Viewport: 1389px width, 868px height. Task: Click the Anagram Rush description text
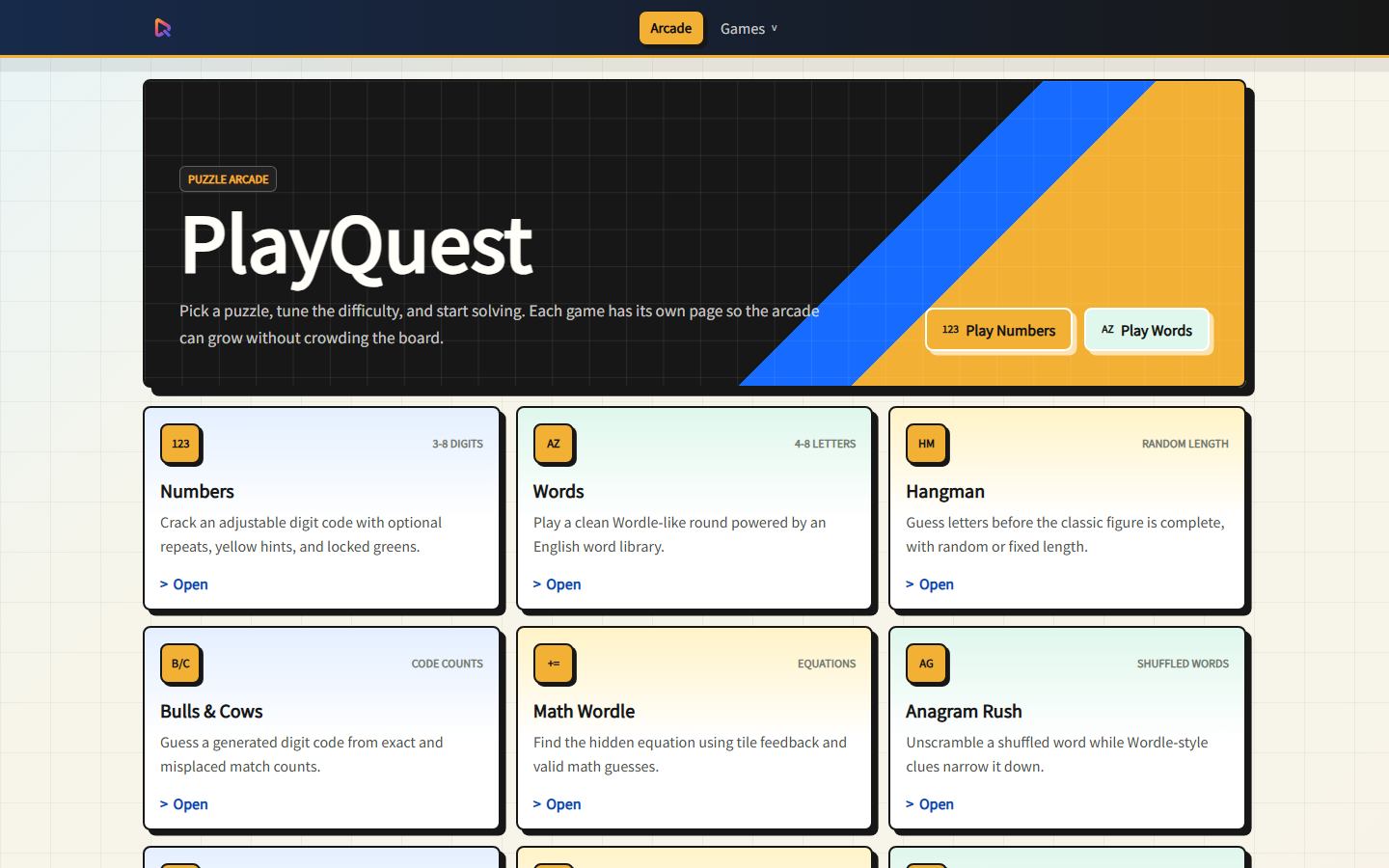[x=1056, y=754]
